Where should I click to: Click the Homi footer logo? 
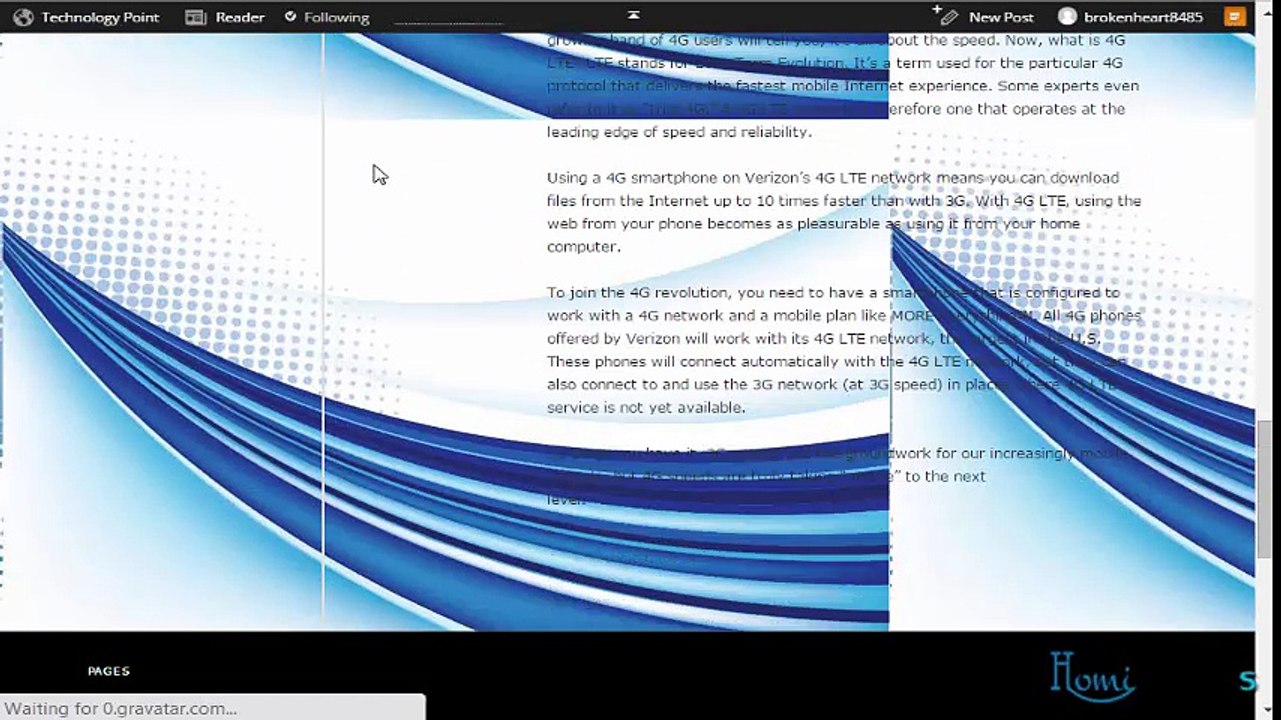tap(1093, 675)
